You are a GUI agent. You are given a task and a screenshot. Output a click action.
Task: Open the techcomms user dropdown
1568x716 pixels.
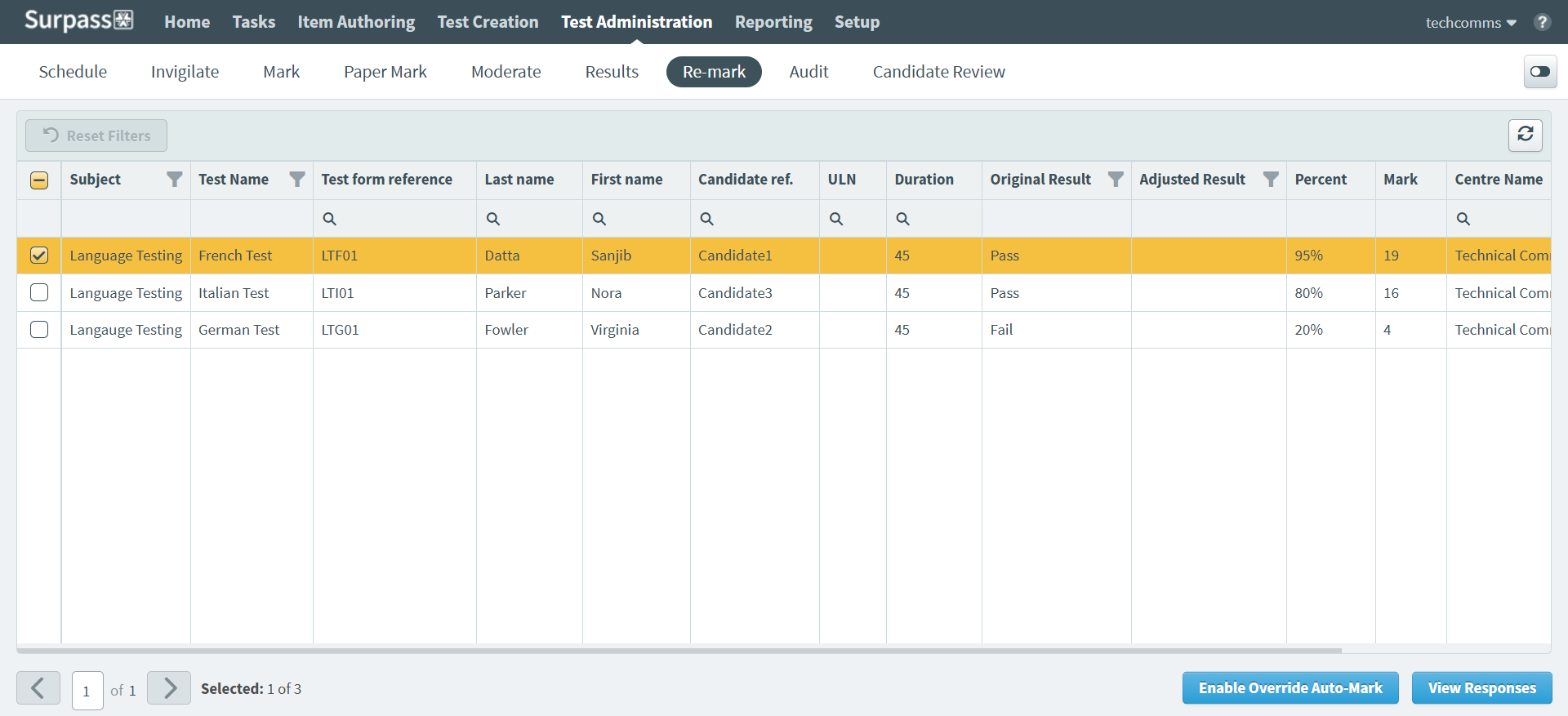click(1470, 23)
